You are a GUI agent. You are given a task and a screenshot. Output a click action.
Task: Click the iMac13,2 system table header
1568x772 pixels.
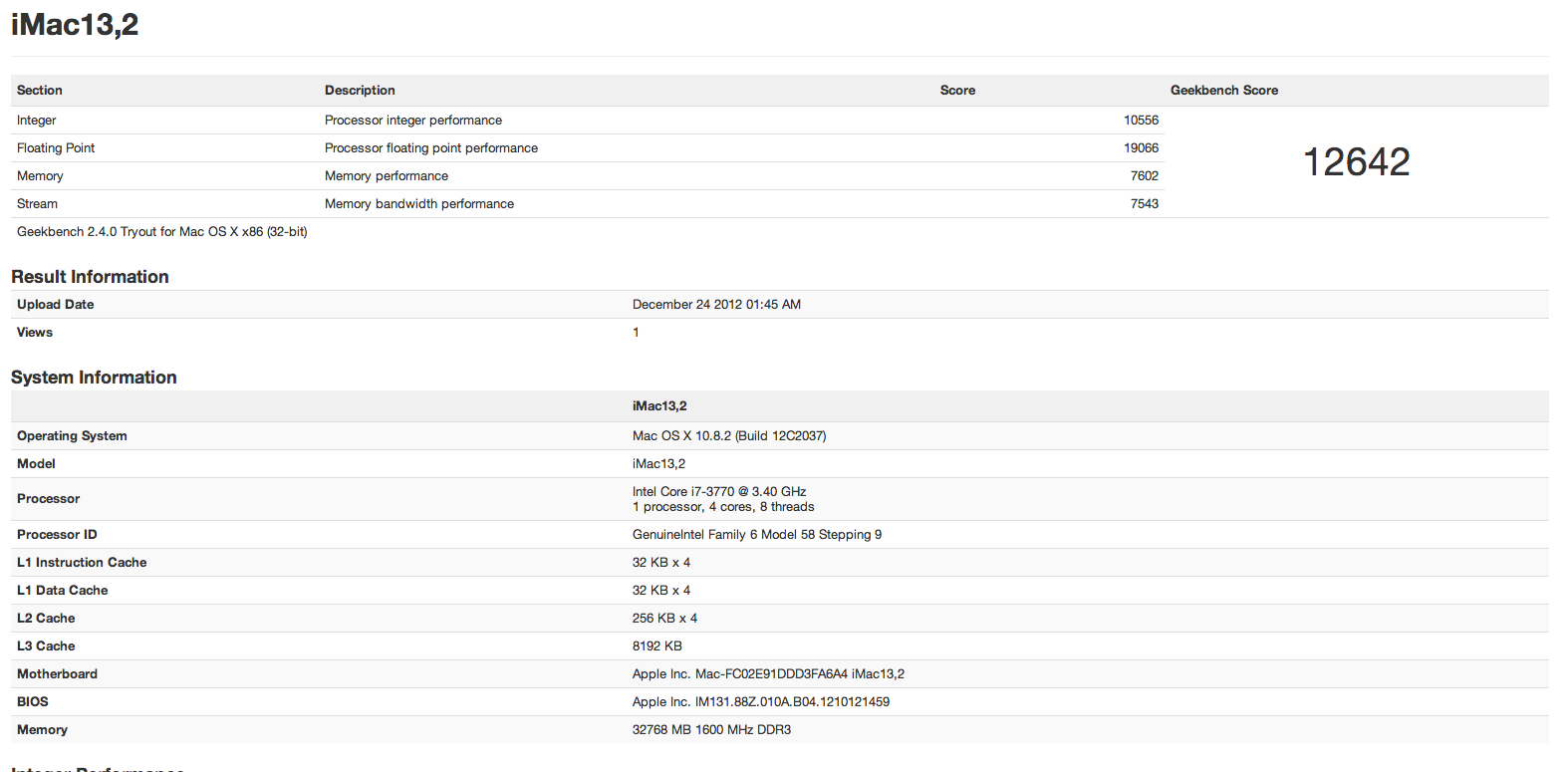(x=659, y=405)
